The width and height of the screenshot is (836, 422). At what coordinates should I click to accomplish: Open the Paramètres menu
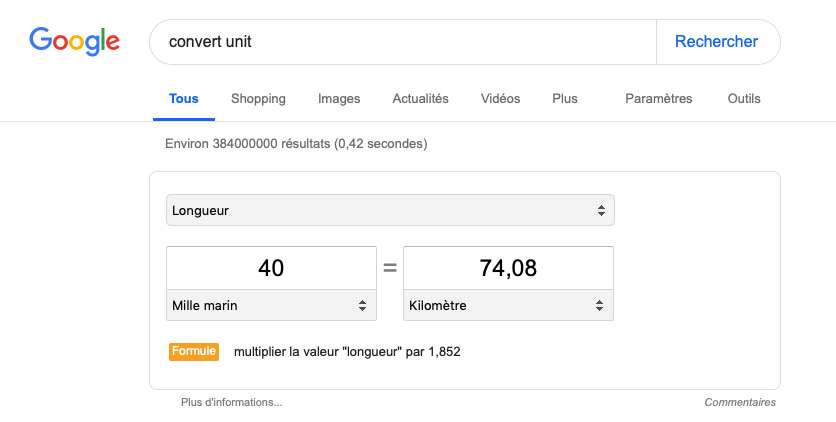click(x=658, y=99)
